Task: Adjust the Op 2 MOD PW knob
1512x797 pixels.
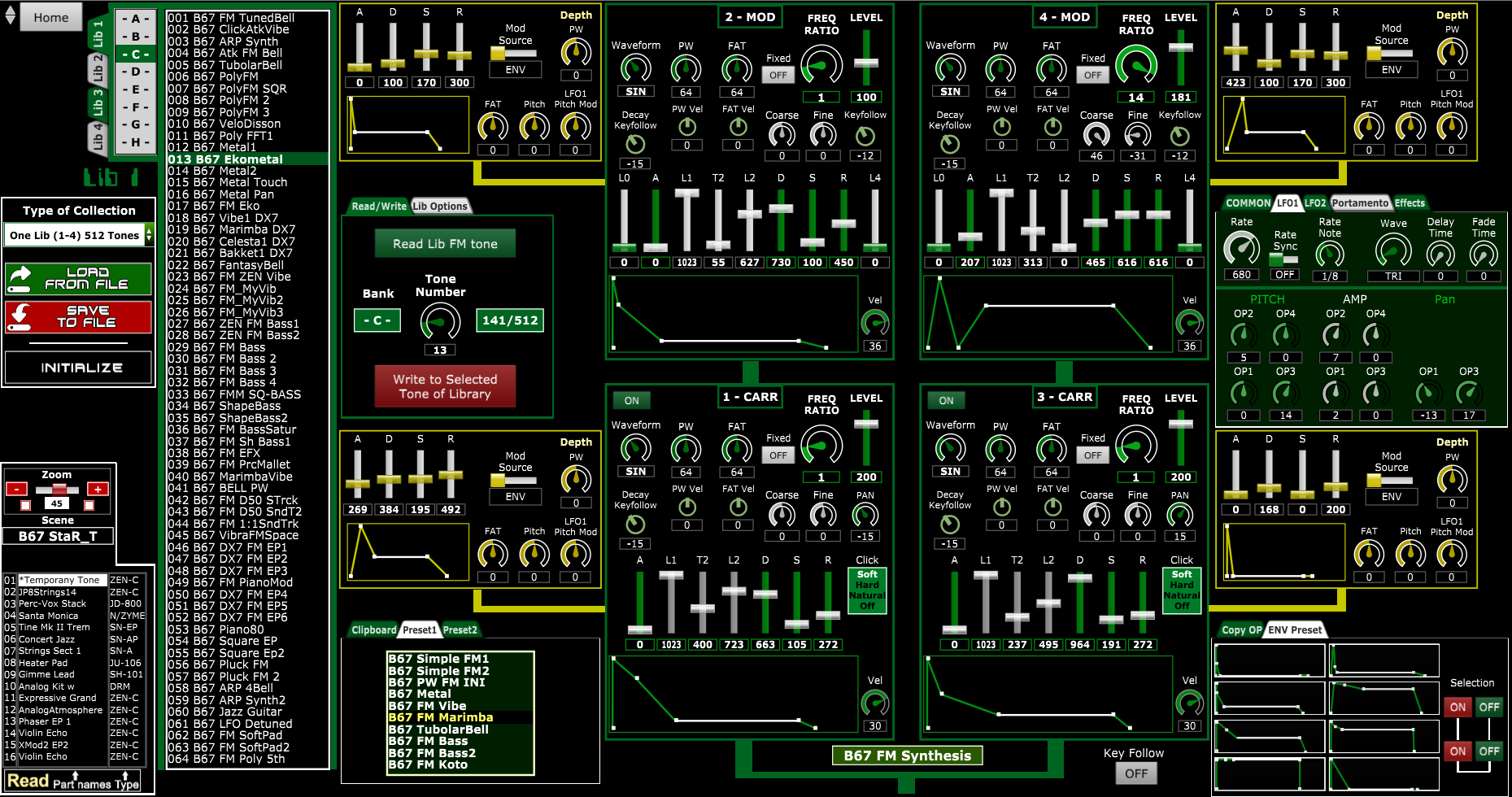Action: (x=686, y=68)
